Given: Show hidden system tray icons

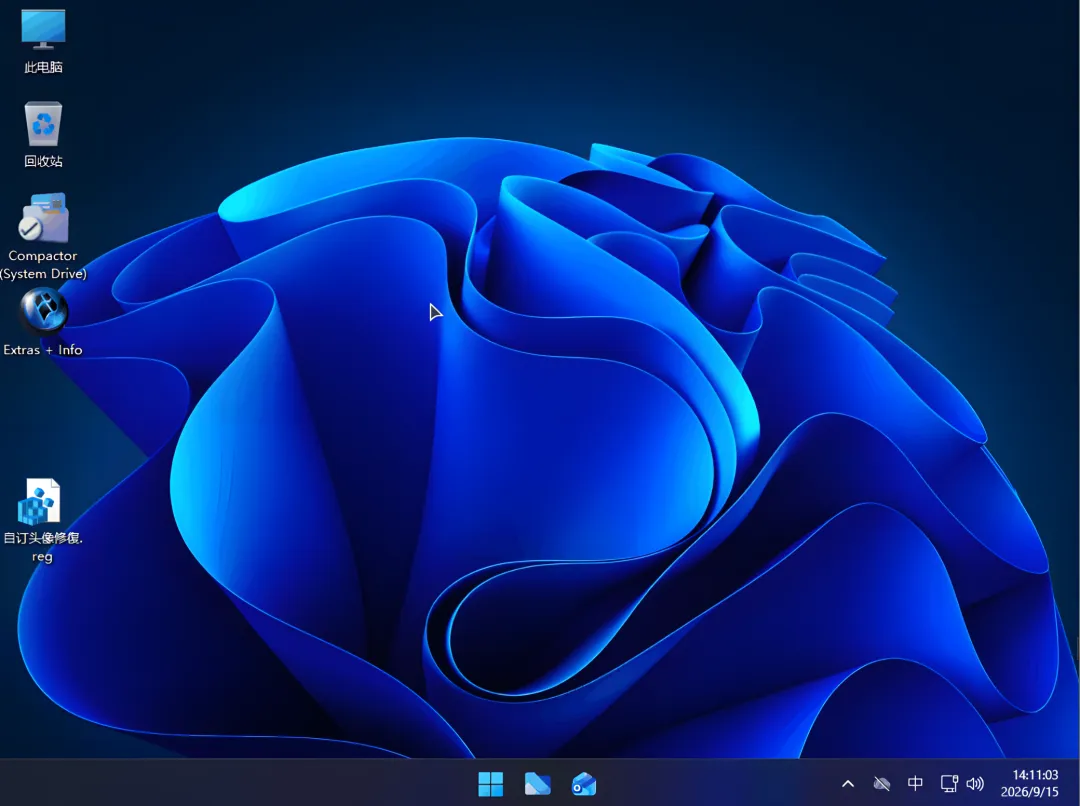Looking at the screenshot, I should click(848, 784).
